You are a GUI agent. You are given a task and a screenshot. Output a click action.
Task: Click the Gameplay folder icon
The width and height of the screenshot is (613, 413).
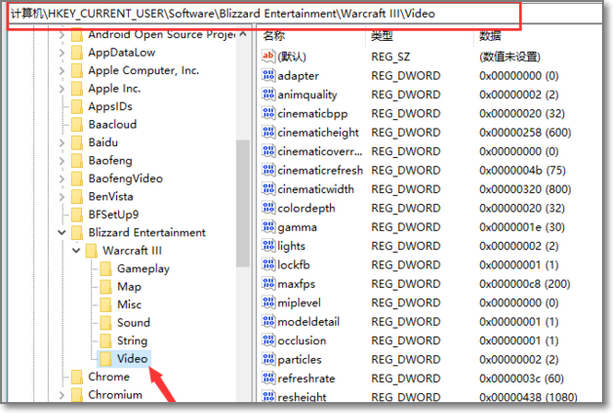(105, 269)
